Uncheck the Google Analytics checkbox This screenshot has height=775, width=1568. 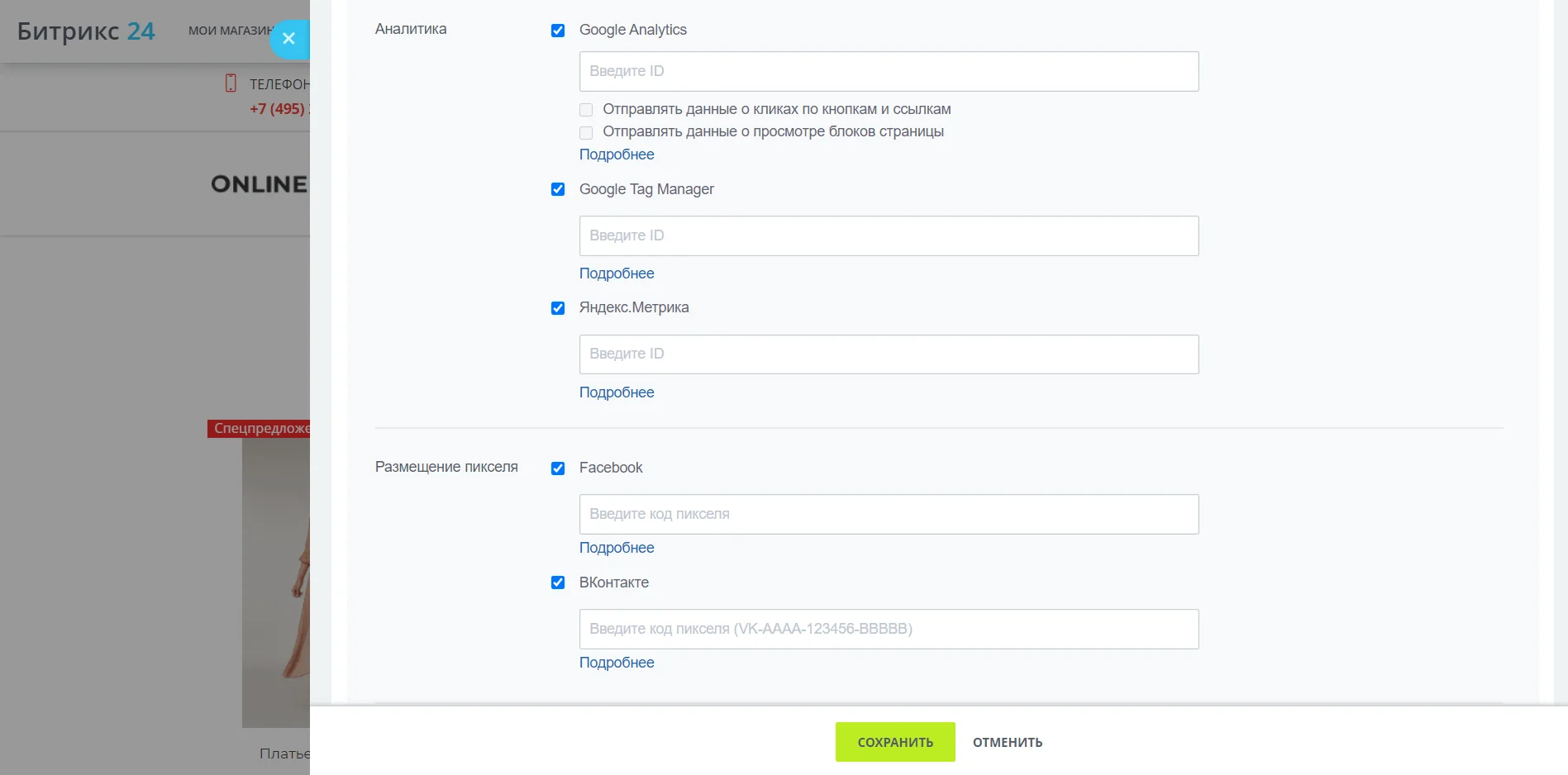pos(558,31)
